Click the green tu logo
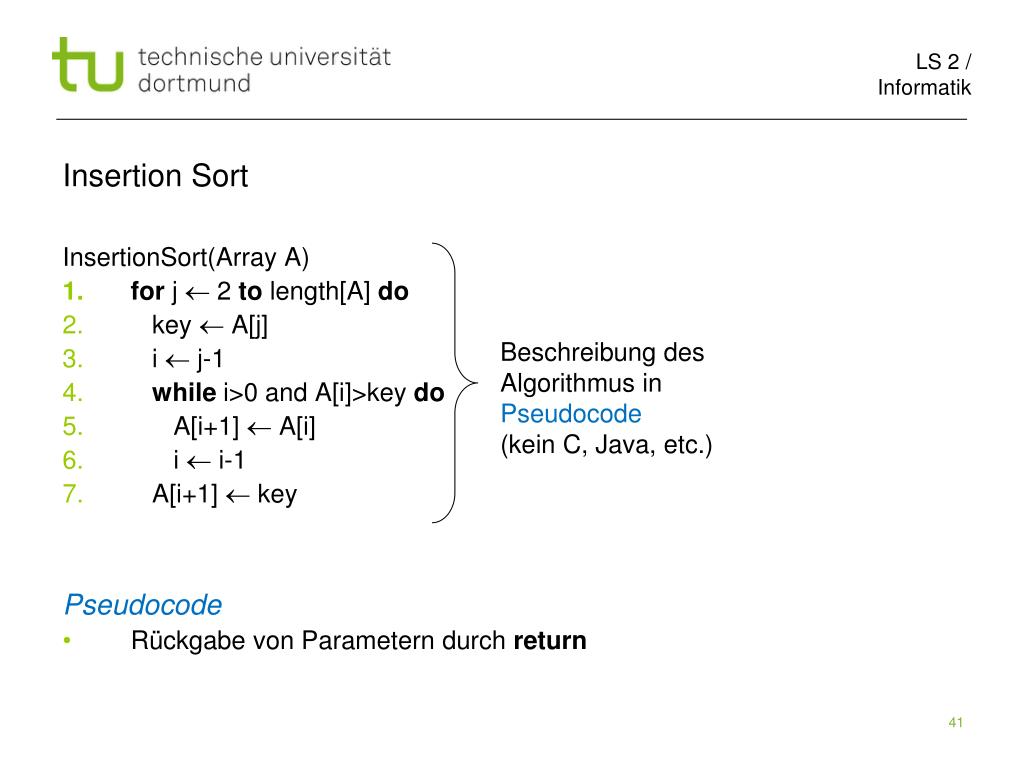Image resolution: width=1024 pixels, height=768 pixels. point(88,64)
